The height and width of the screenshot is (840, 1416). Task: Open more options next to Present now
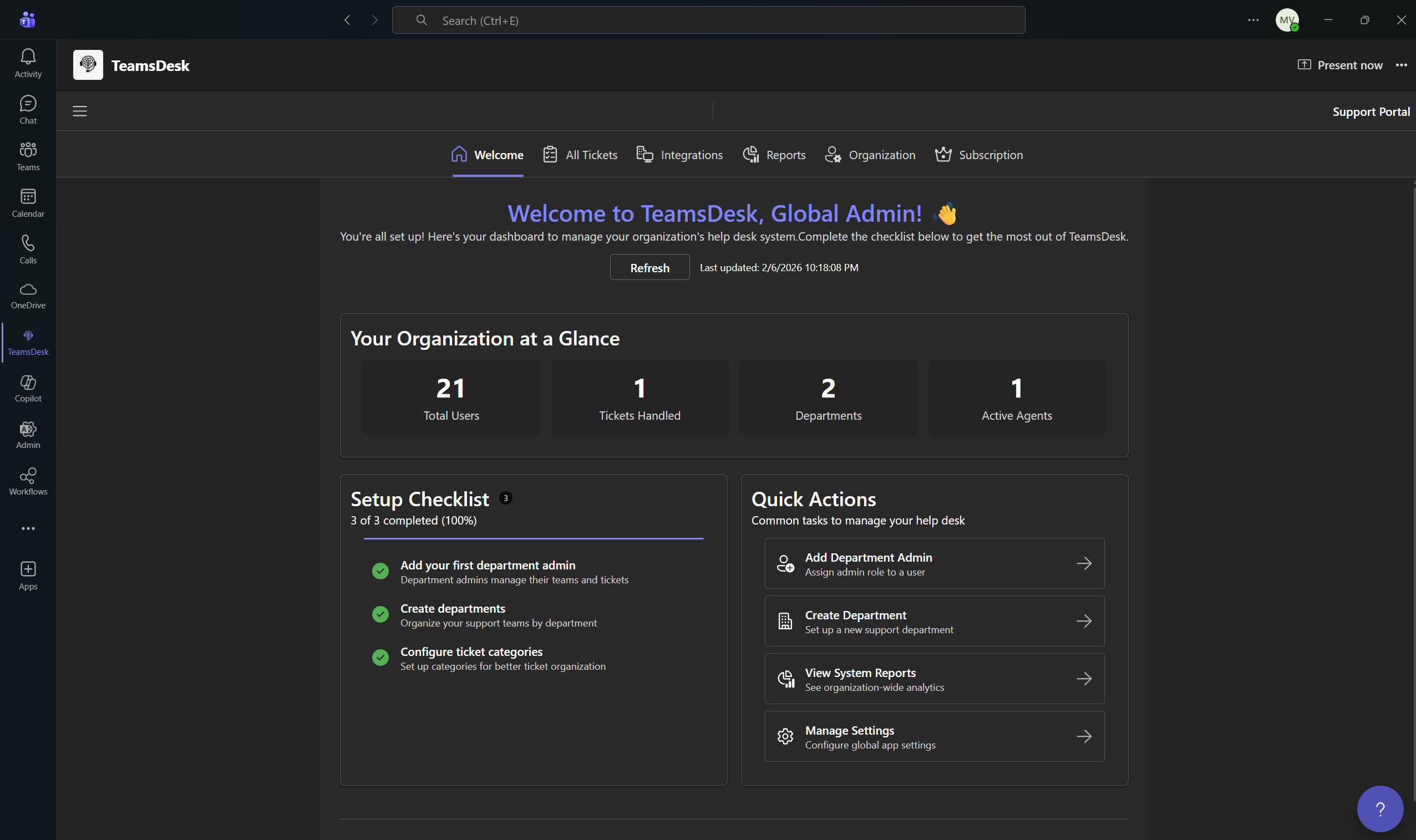(1401, 64)
